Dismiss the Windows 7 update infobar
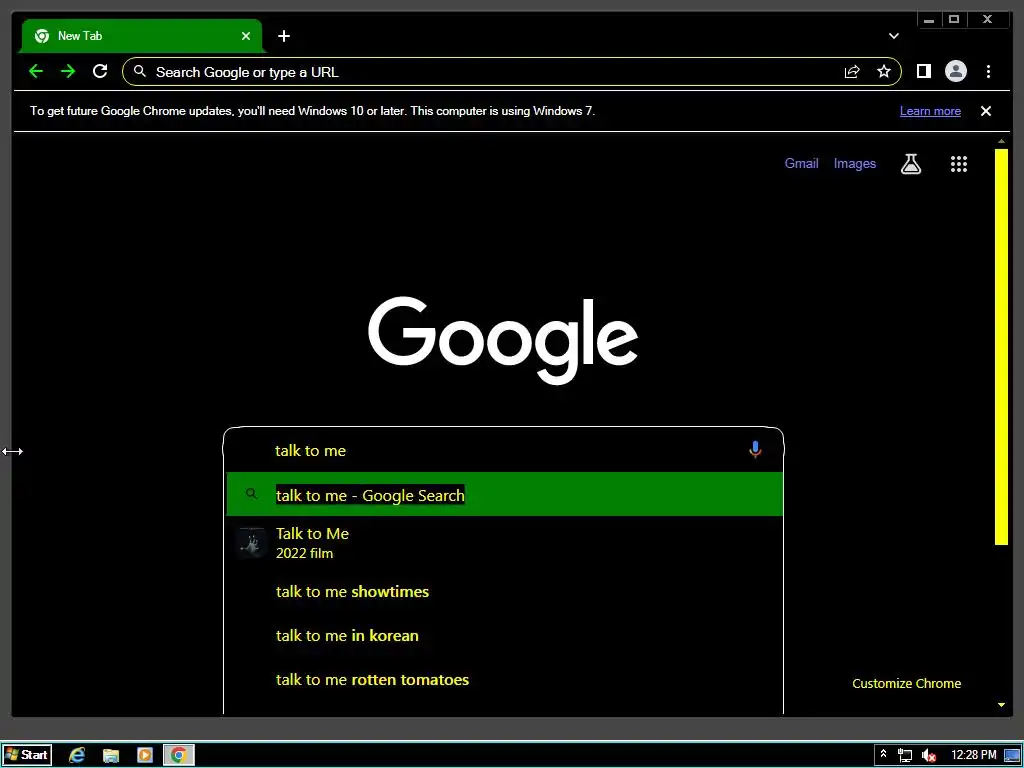This screenshot has width=1024, height=768. coord(985,111)
